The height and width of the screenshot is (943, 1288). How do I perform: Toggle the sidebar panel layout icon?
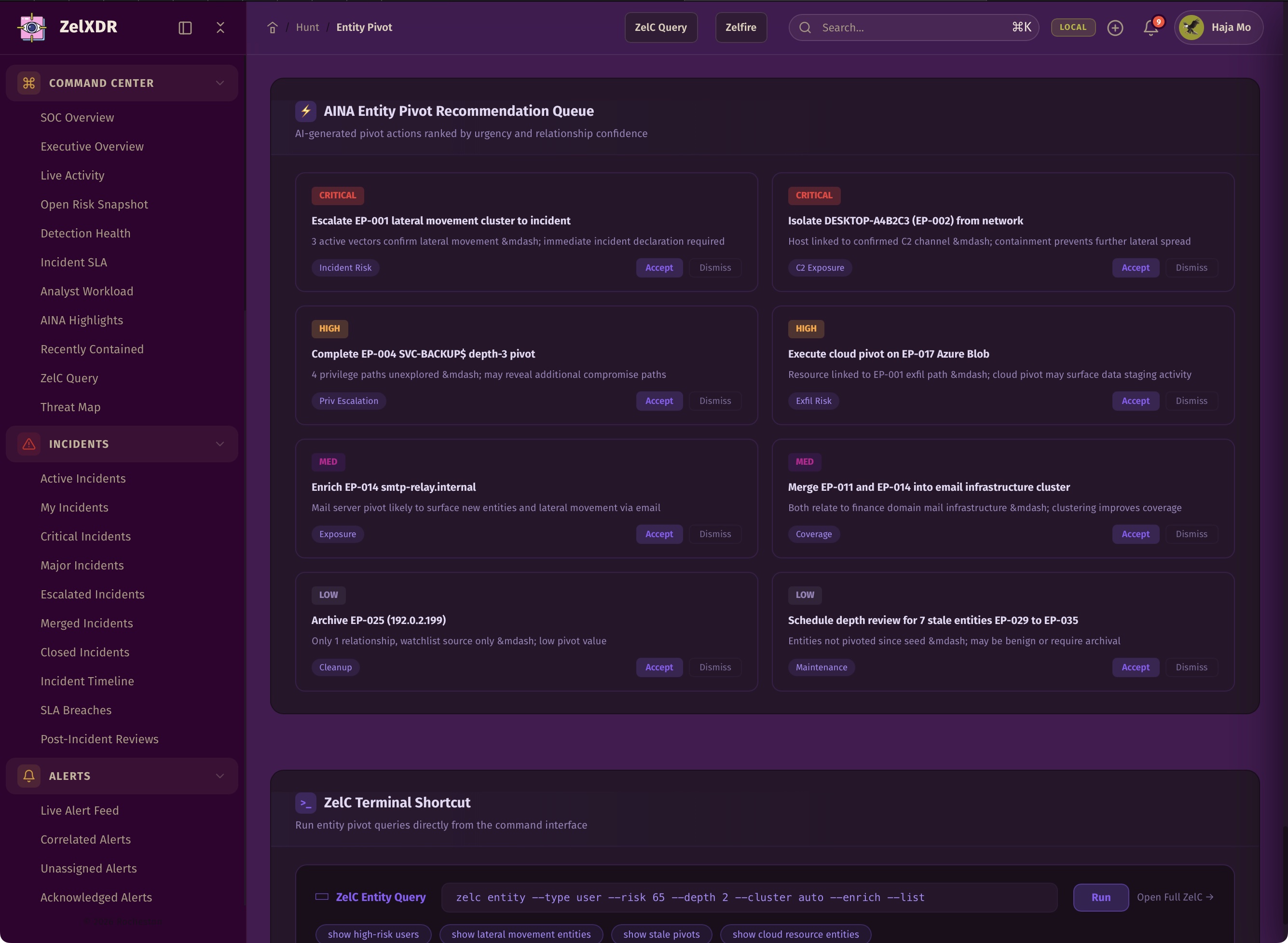tap(185, 28)
